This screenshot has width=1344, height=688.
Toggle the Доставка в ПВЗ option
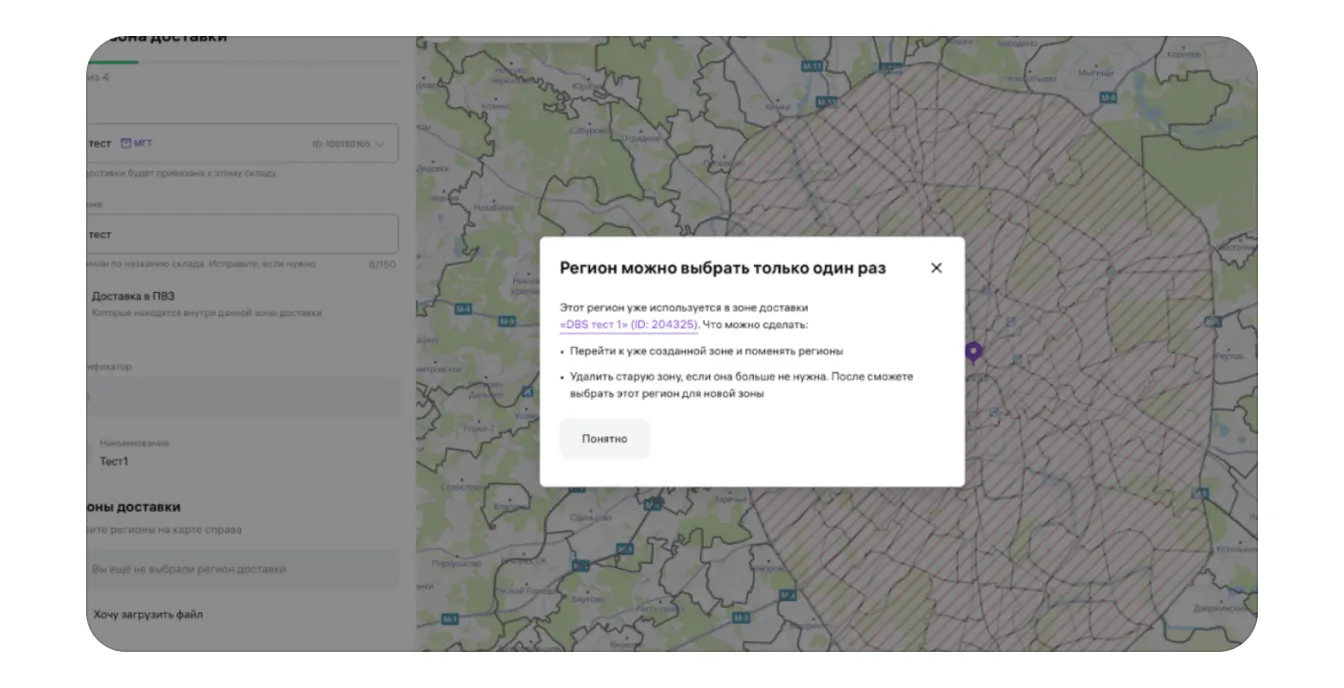133,296
